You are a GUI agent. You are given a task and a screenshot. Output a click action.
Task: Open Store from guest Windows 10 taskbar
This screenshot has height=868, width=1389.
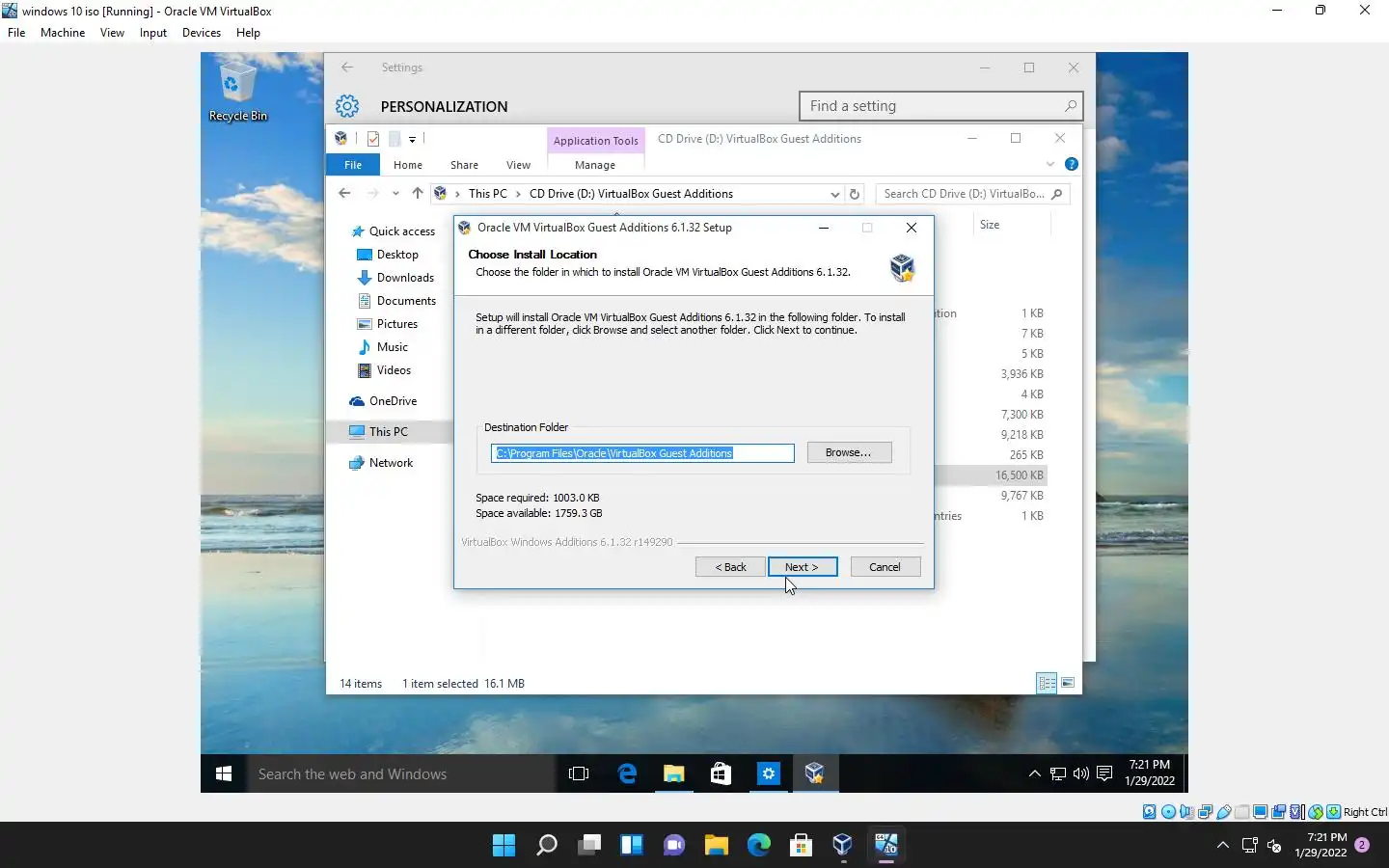pos(721,773)
